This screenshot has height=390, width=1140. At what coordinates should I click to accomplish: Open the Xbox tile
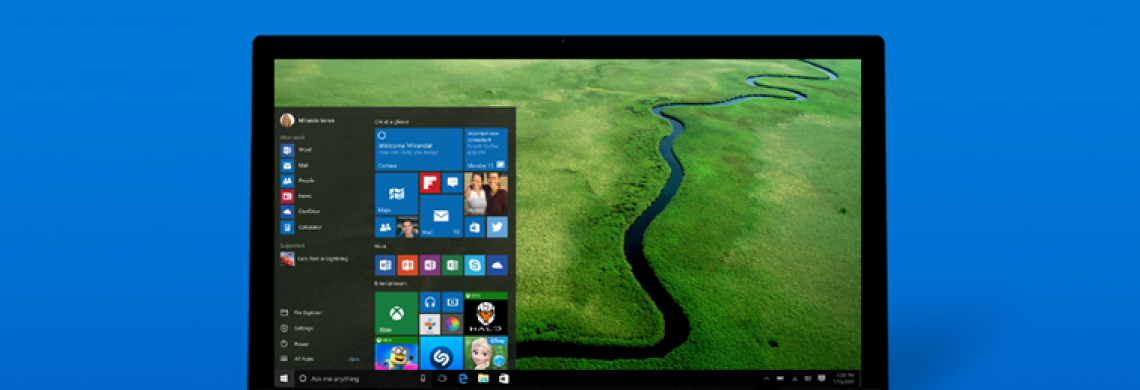click(x=396, y=313)
